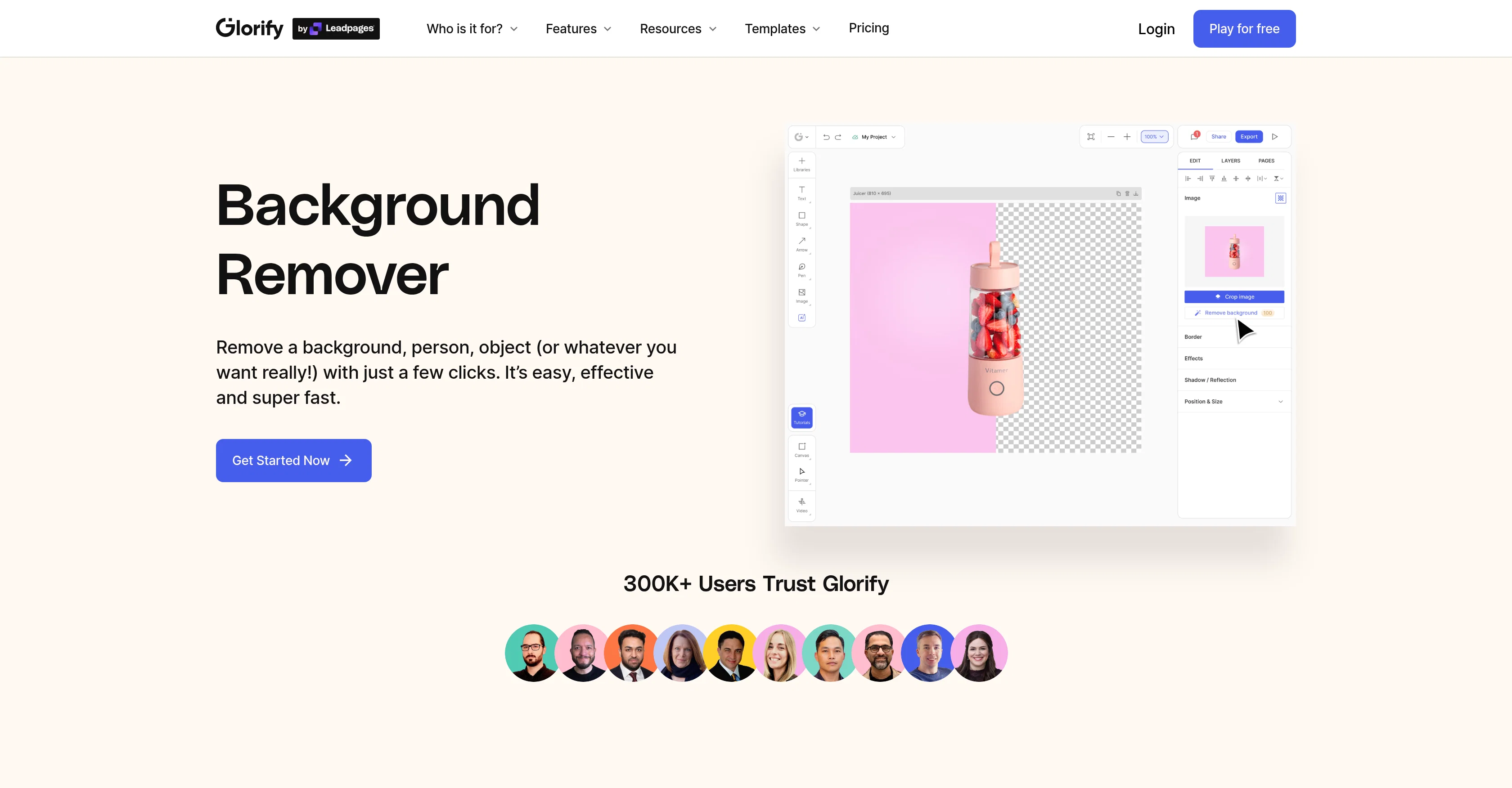Click the redo arrow in editor toolbar

(x=838, y=137)
